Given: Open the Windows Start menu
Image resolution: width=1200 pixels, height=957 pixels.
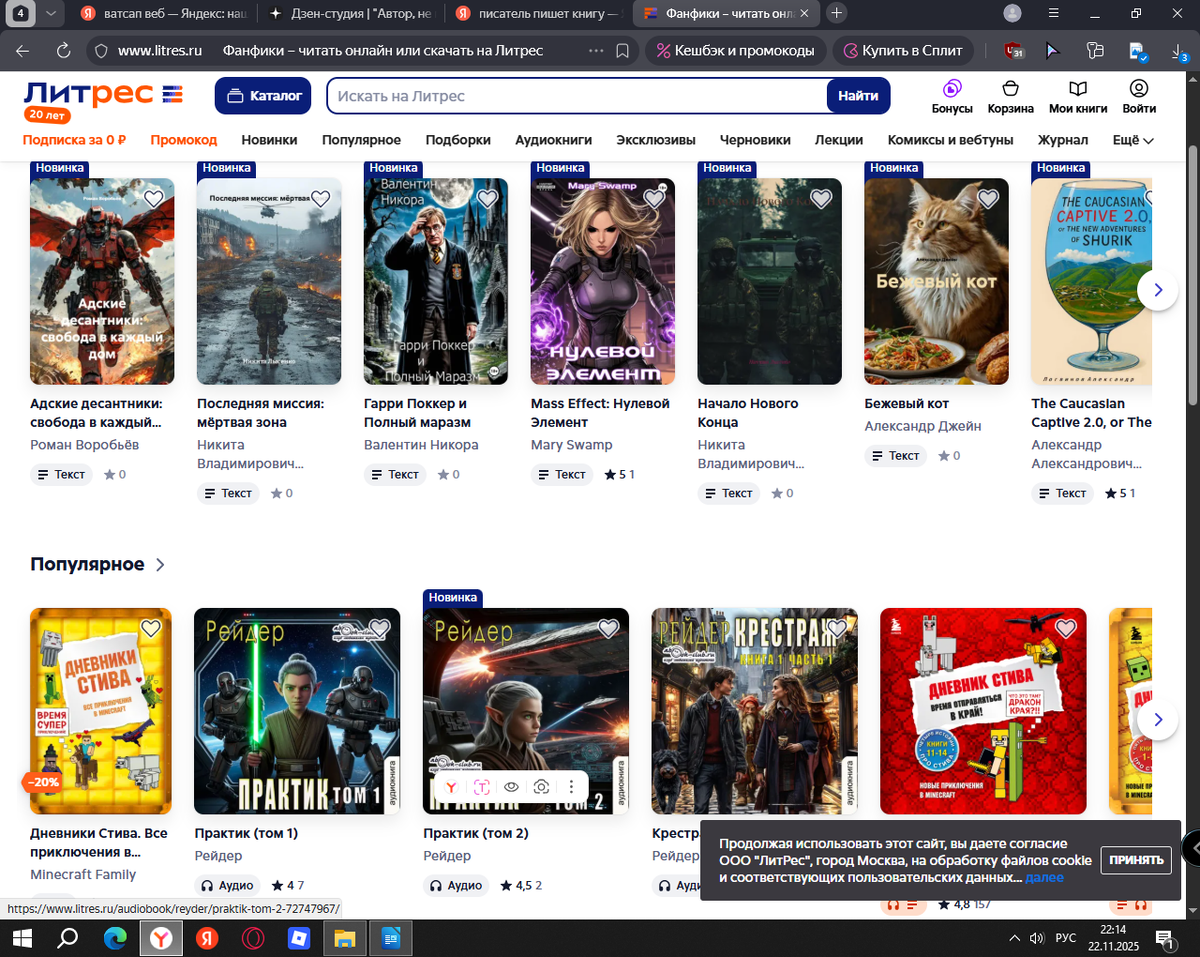Looking at the screenshot, I should [22, 937].
